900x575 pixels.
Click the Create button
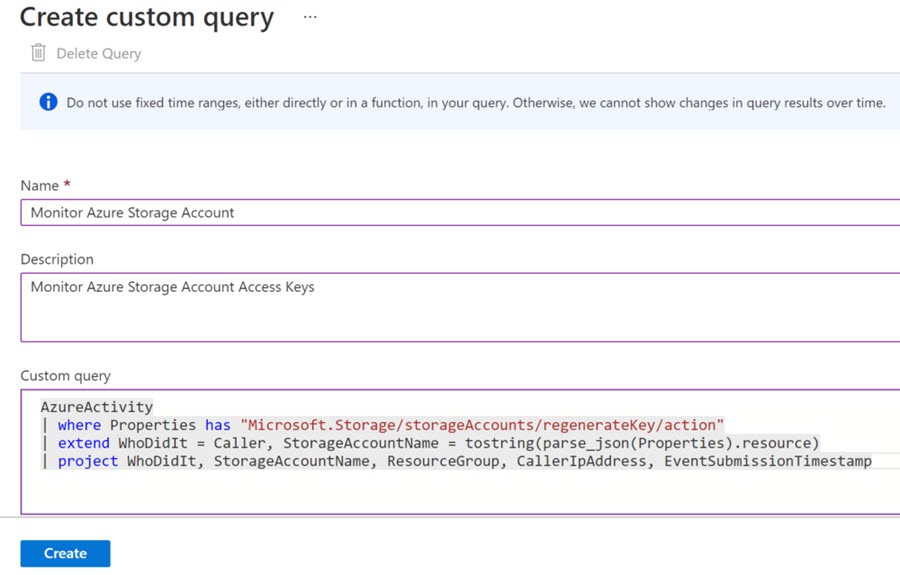[x=65, y=553]
